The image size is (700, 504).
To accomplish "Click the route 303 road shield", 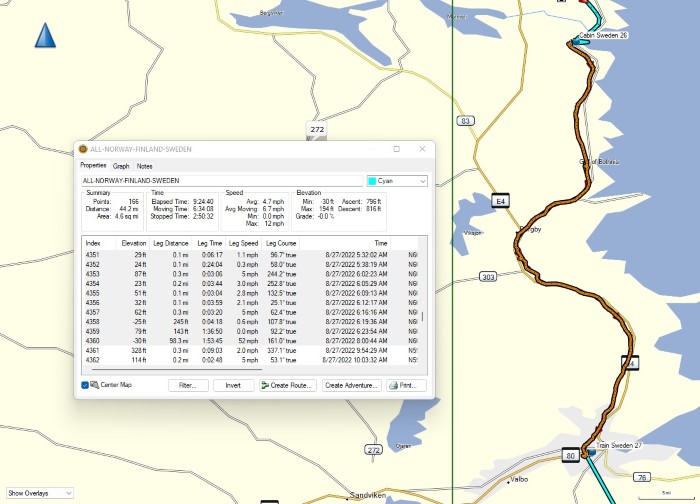I will point(488,277).
